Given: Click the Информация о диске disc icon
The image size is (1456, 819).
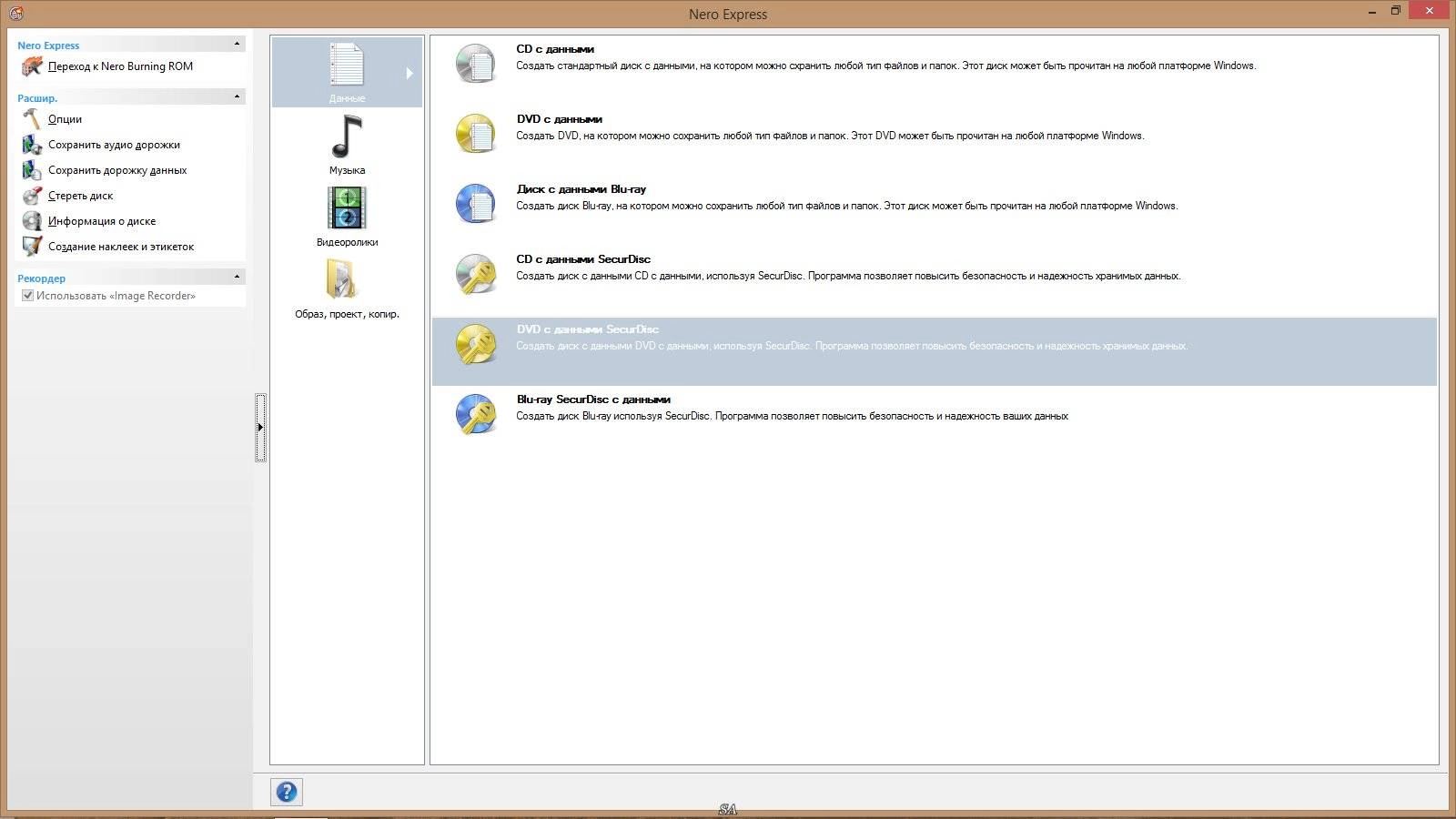Looking at the screenshot, I should click(x=32, y=221).
